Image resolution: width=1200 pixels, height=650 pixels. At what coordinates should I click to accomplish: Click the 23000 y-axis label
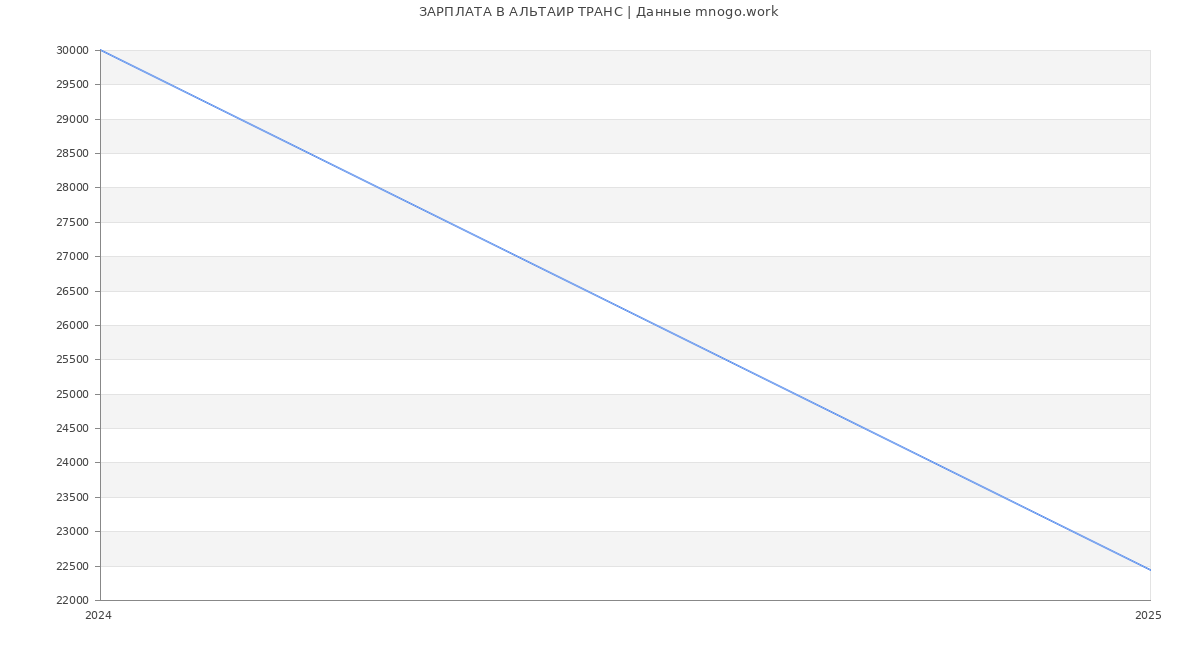[72, 531]
